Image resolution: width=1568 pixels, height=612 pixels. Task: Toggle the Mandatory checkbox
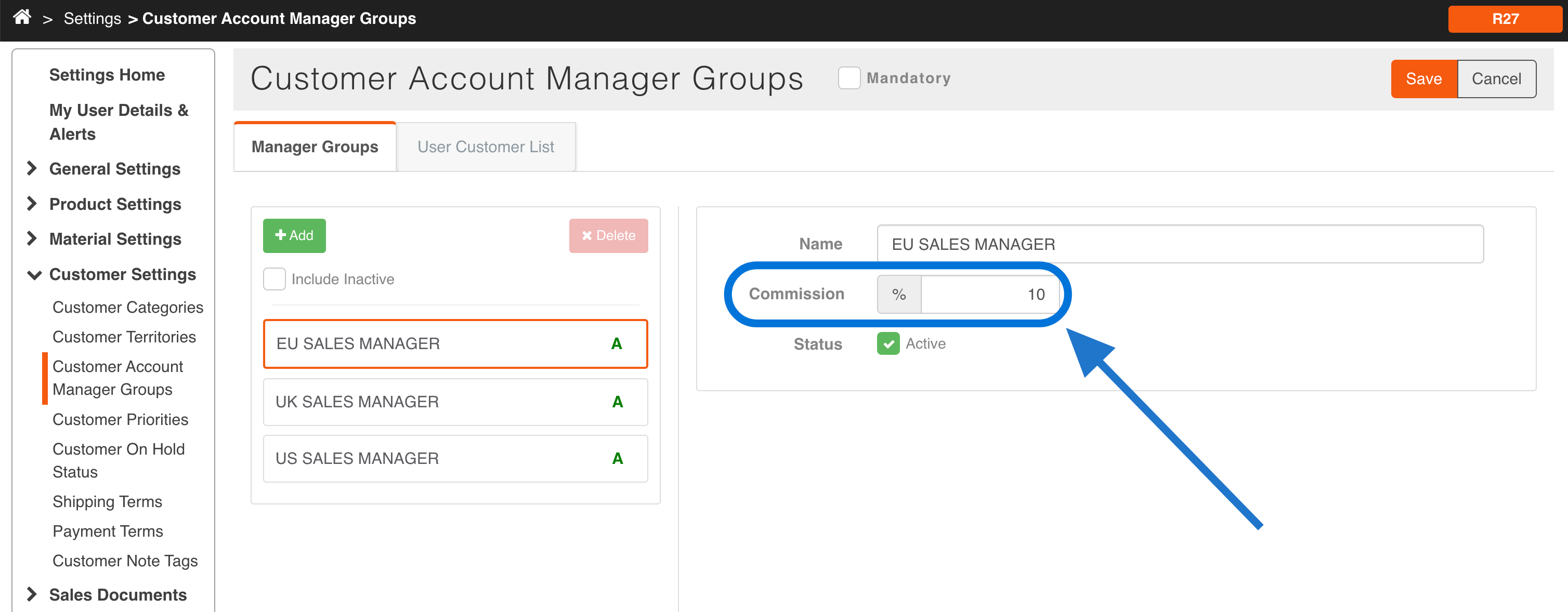848,78
